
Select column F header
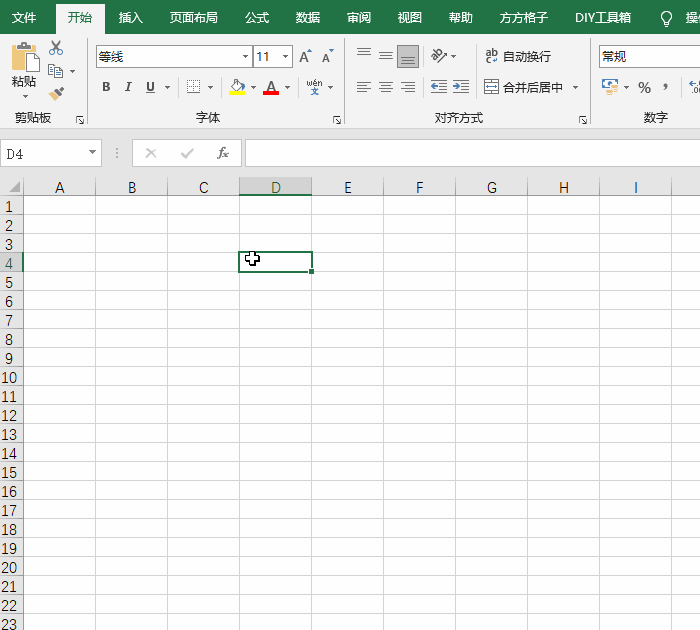419,187
